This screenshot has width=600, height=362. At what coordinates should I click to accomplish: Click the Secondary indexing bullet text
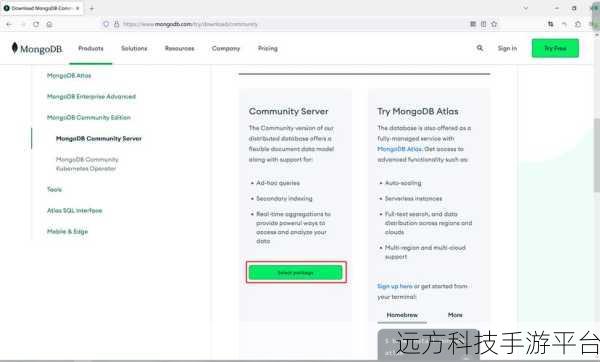tap(284, 199)
